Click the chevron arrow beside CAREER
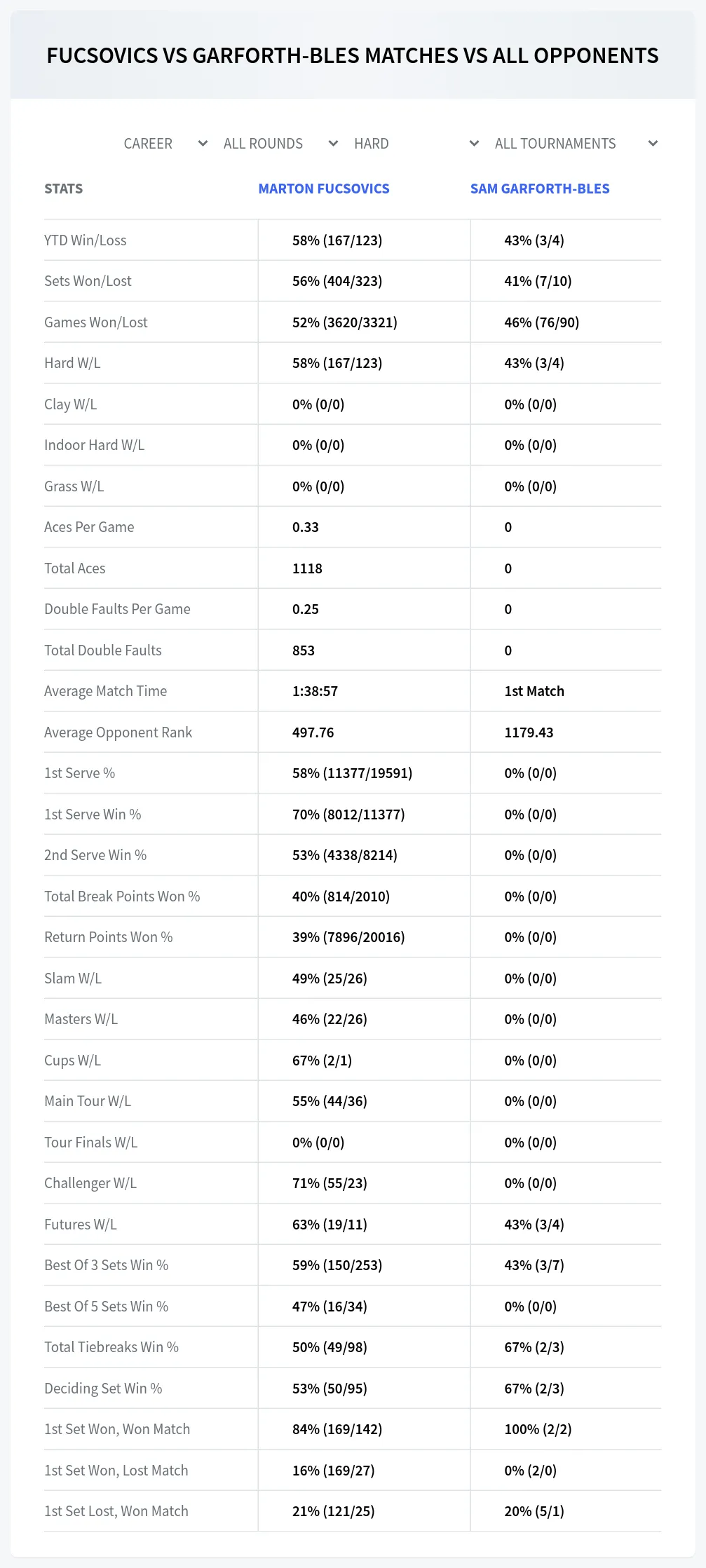The image size is (706, 1568). pos(203,144)
